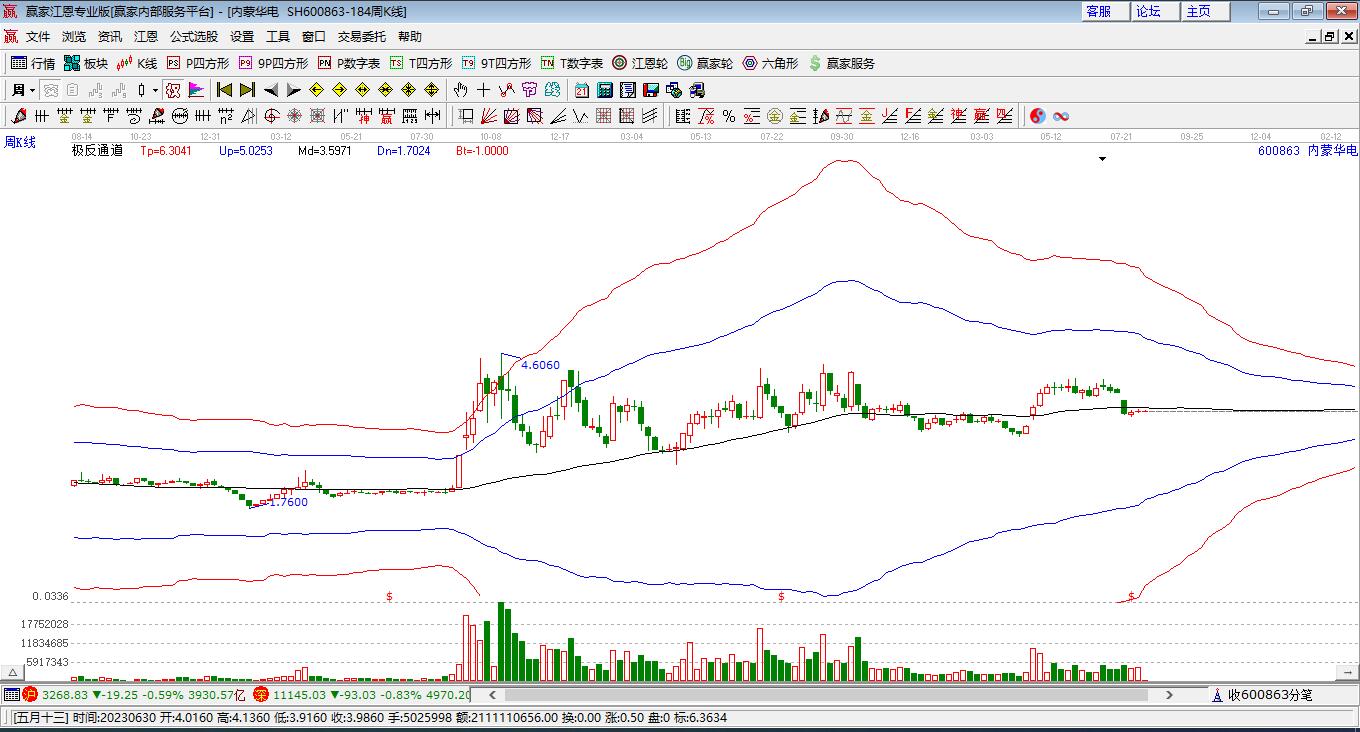
Task: Toggle the colored flag indicator icon
Action: pos(196,90)
